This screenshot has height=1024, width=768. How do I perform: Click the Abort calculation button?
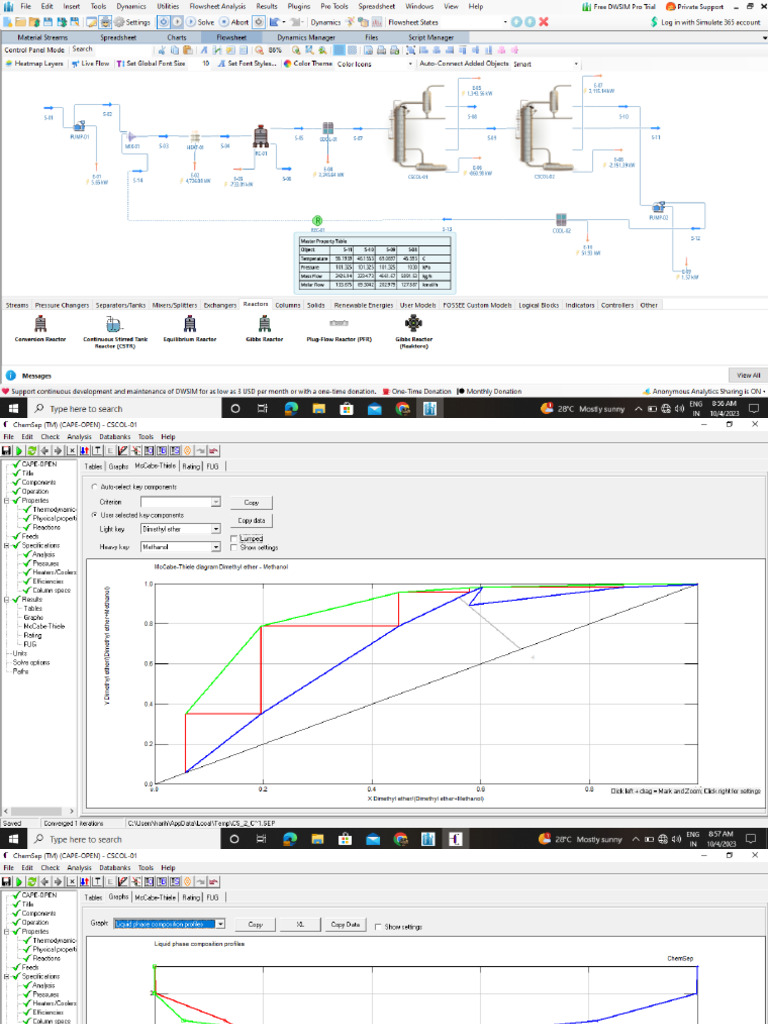234,22
